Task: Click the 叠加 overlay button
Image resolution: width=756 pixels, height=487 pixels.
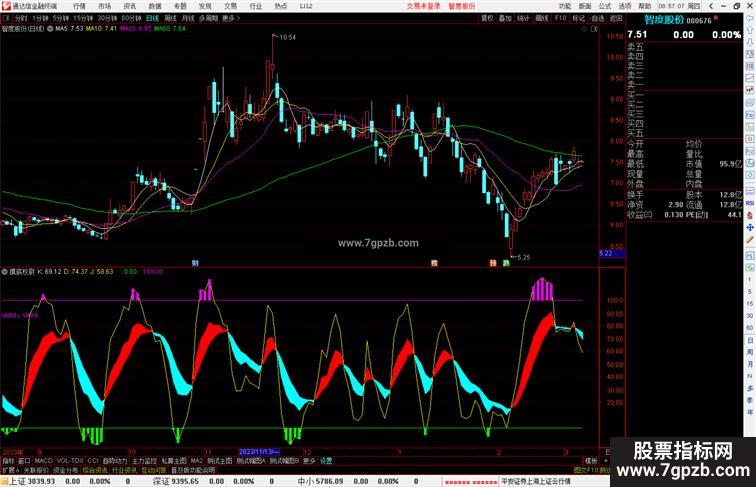Action: coord(505,18)
